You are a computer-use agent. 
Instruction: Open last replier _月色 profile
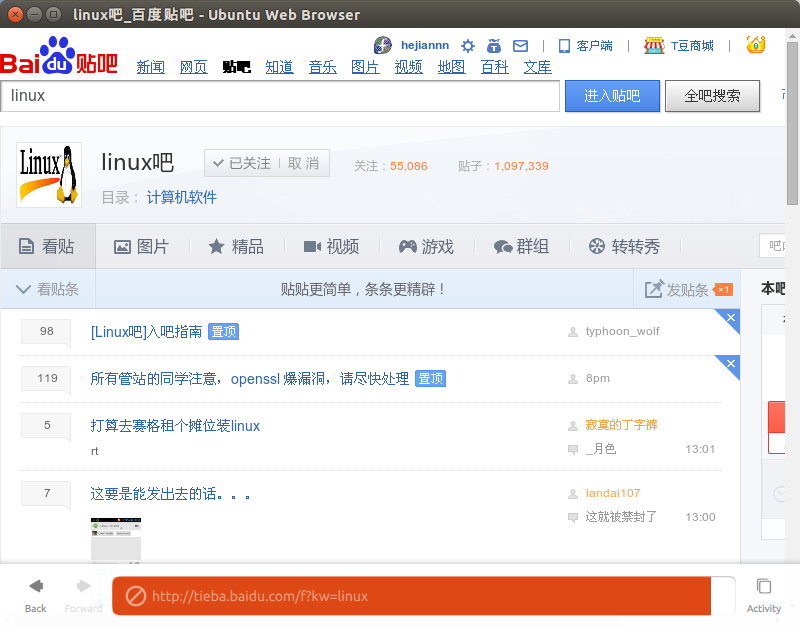click(x=601, y=449)
